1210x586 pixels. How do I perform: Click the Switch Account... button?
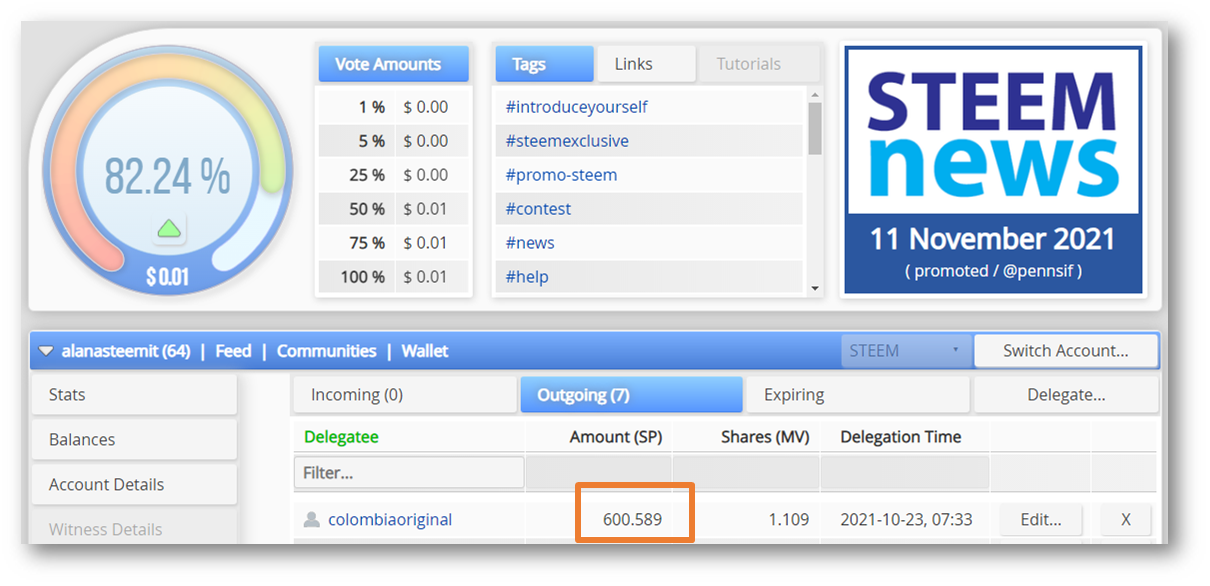(x=1066, y=351)
